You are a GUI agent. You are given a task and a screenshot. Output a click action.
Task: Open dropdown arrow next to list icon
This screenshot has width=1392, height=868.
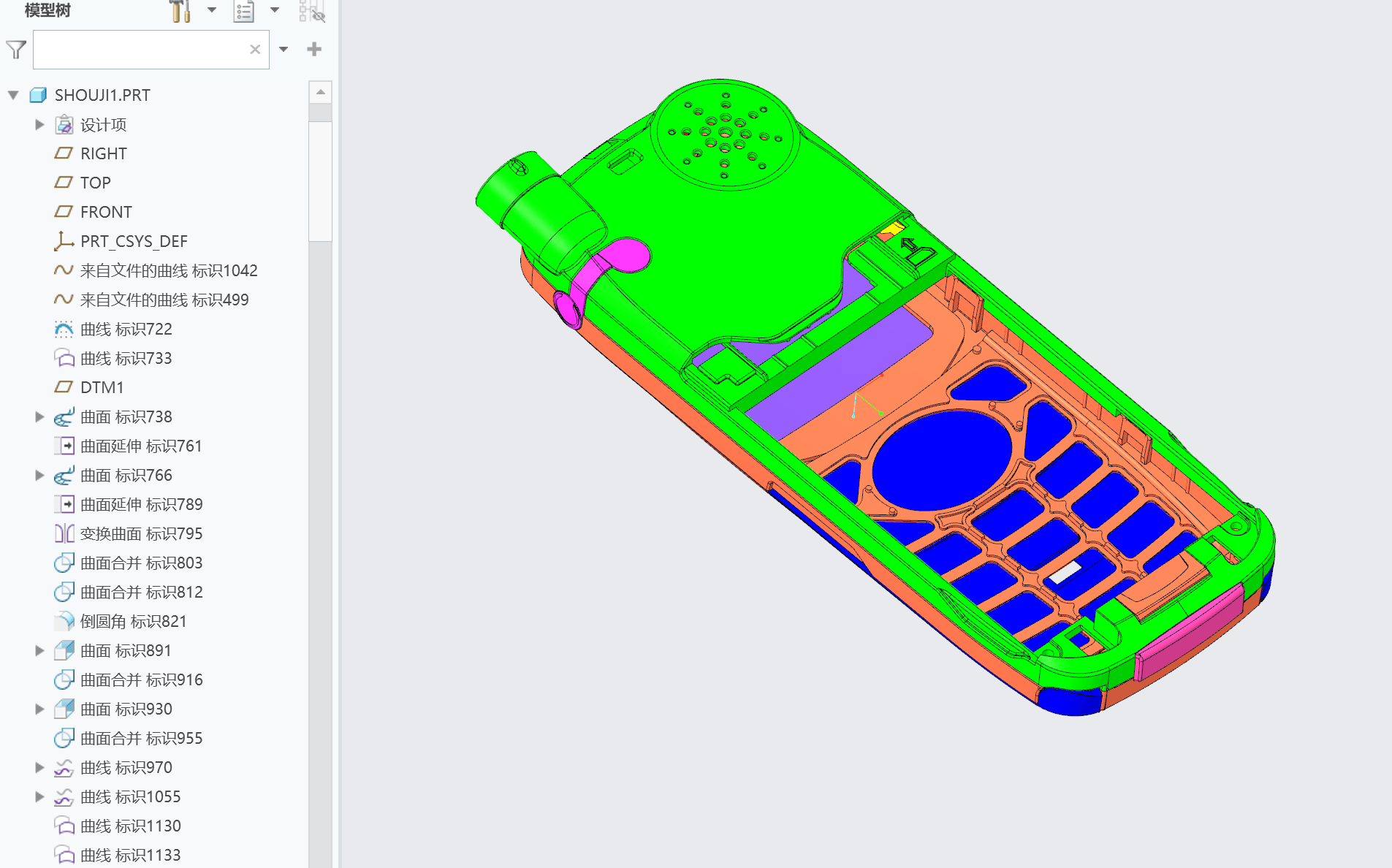tap(275, 10)
